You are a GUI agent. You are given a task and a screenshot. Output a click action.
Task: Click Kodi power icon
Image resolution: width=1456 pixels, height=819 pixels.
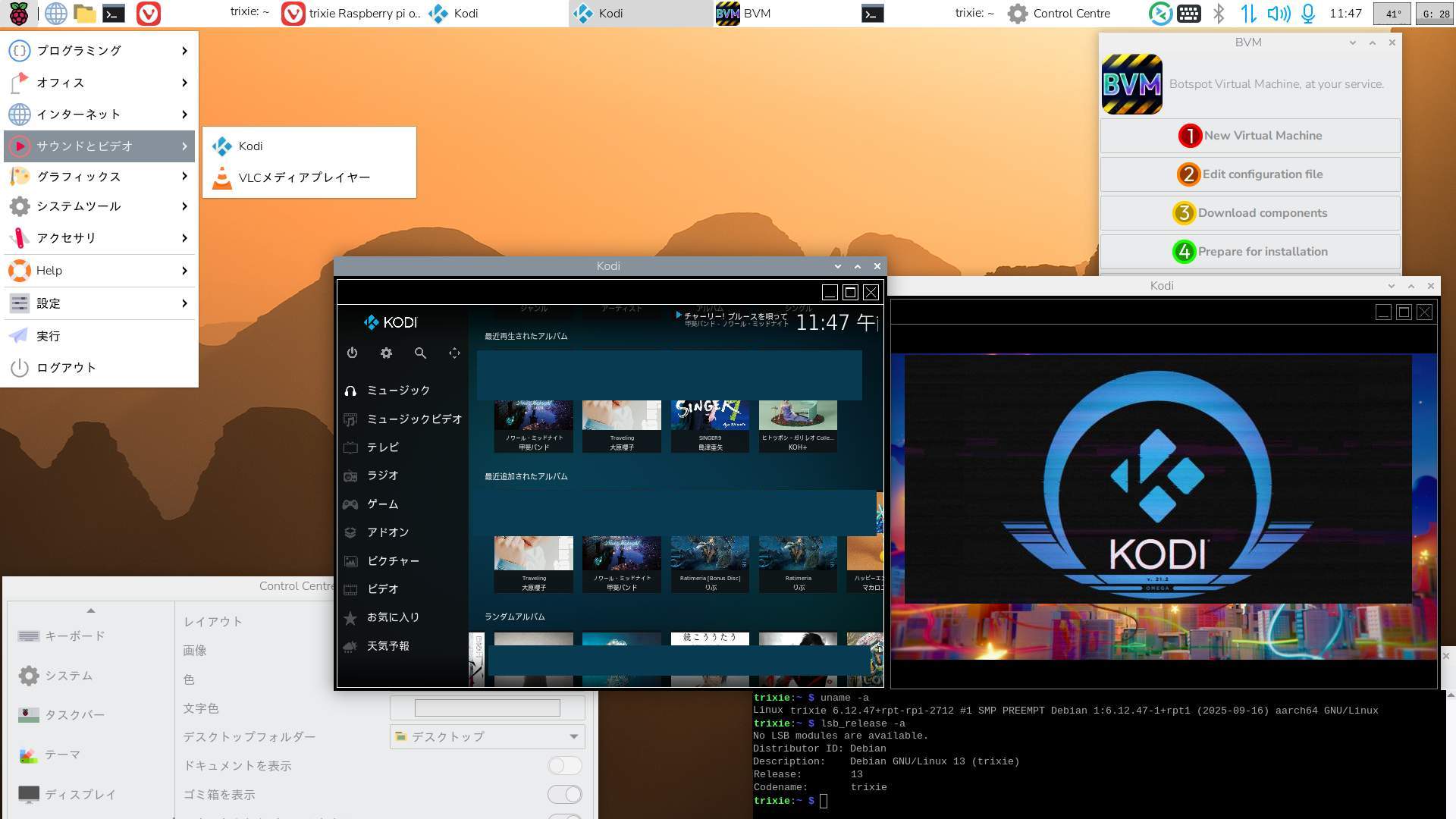[352, 353]
